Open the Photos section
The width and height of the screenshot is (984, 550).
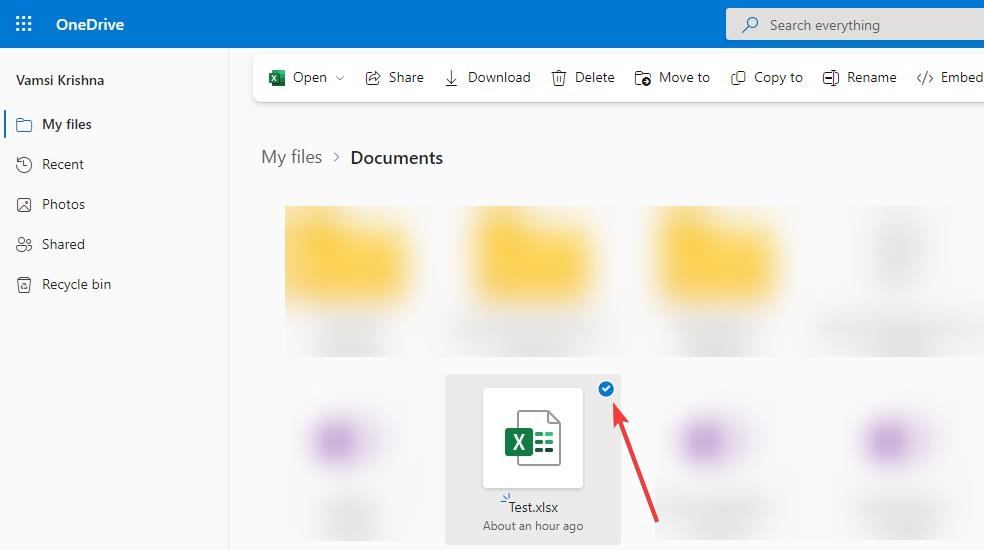tap(63, 205)
